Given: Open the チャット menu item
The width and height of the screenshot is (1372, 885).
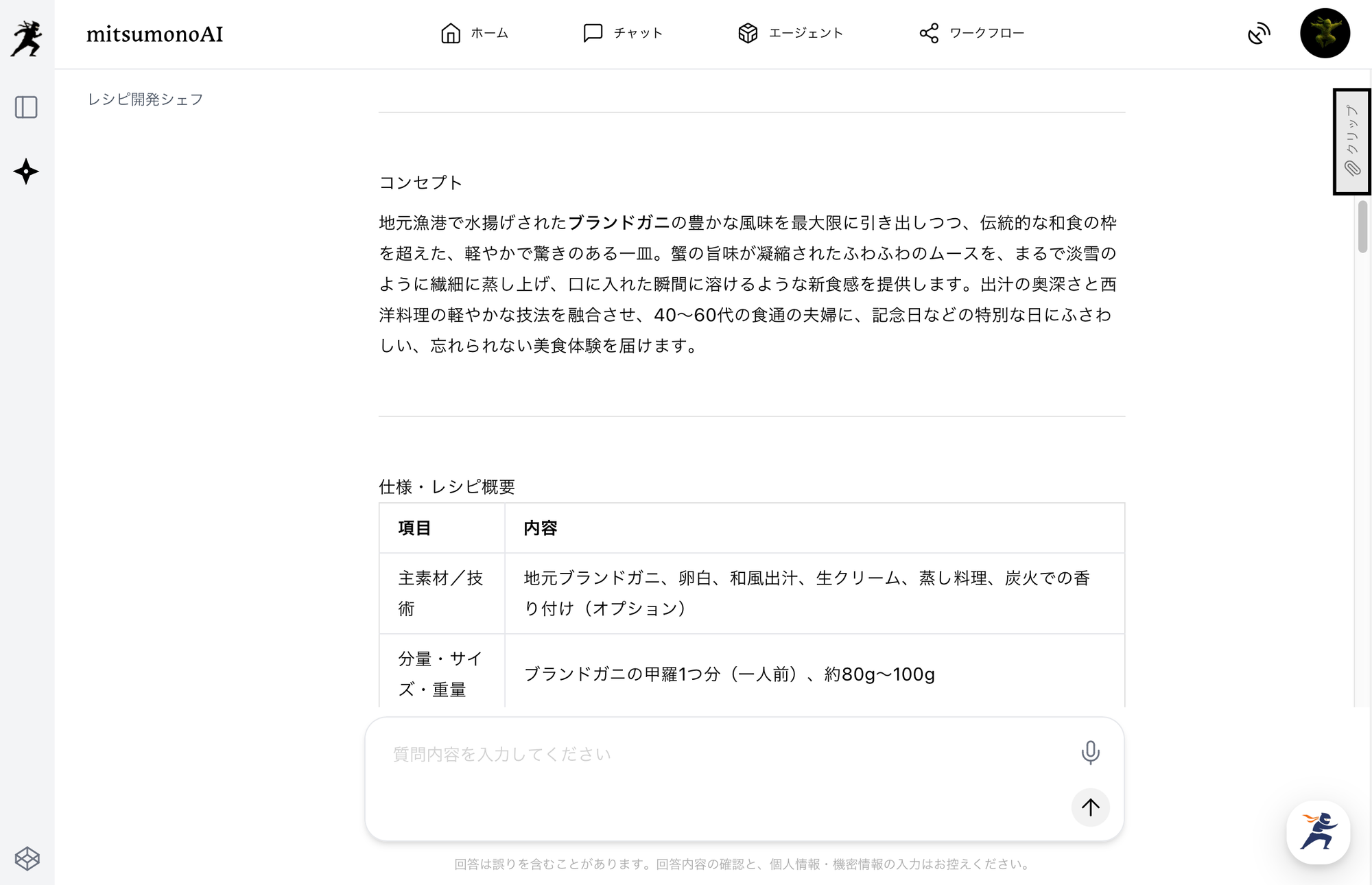Looking at the screenshot, I should pos(638,33).
